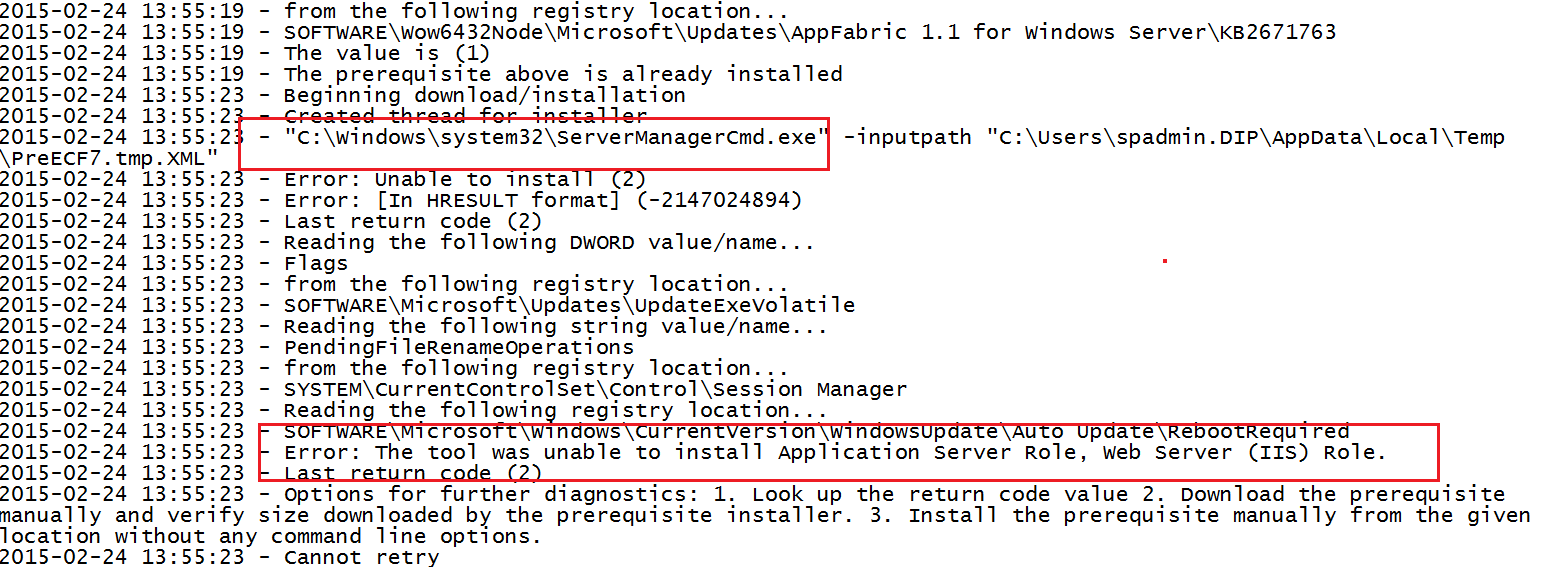
Task: Click the RebootRequired registry path line
Action: tap(817, 432)
